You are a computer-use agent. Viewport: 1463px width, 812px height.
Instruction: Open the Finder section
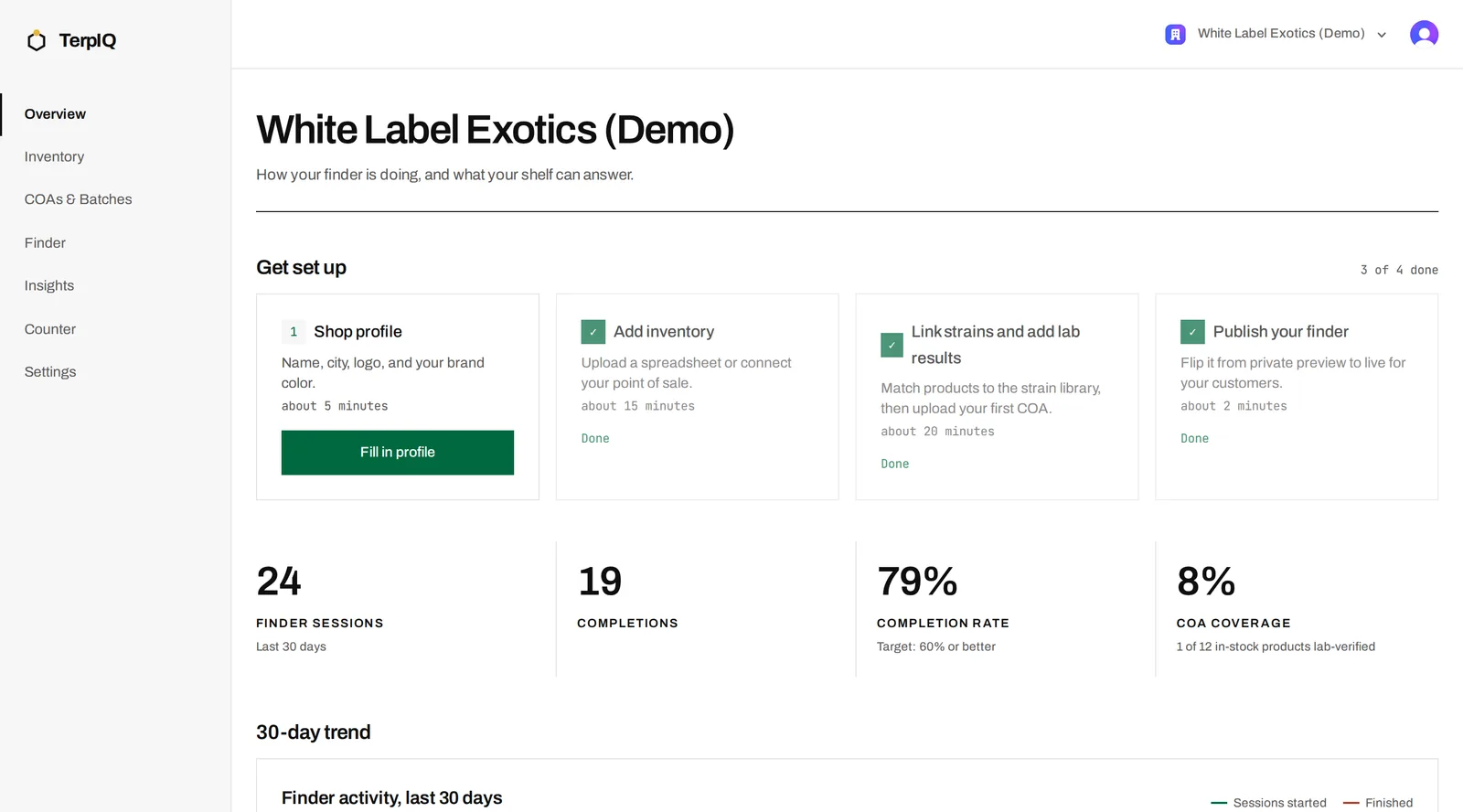point(45,243)
